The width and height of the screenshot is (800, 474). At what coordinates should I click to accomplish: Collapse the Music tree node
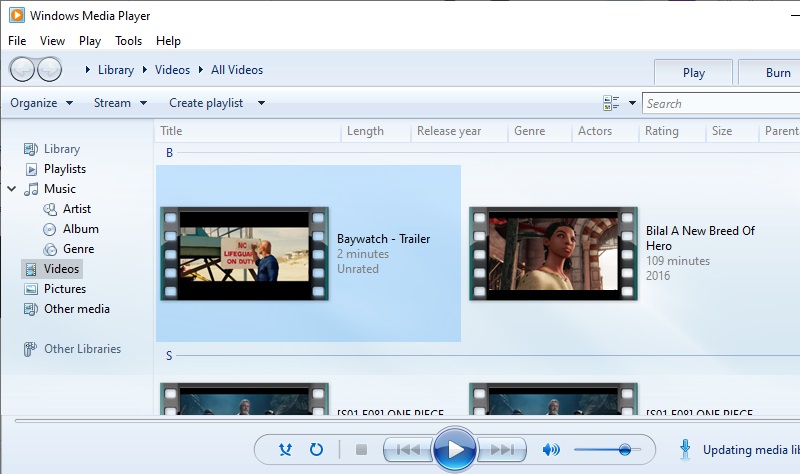coord(12,189)
